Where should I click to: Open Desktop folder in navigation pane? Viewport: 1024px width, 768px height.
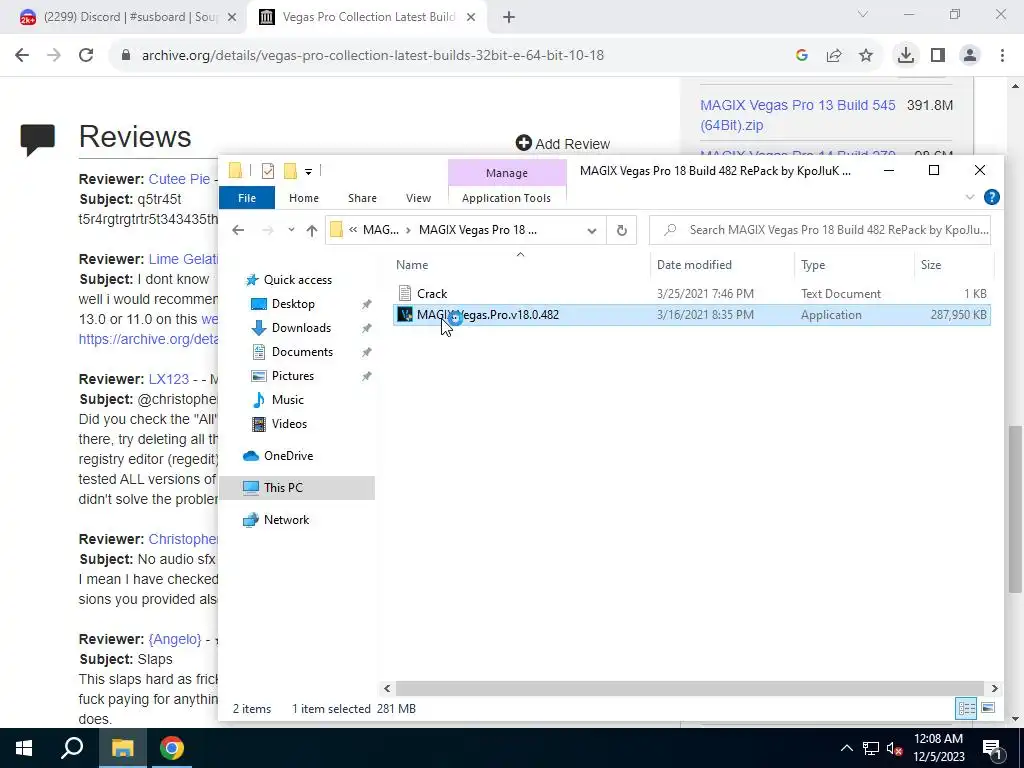coord(293,304)
